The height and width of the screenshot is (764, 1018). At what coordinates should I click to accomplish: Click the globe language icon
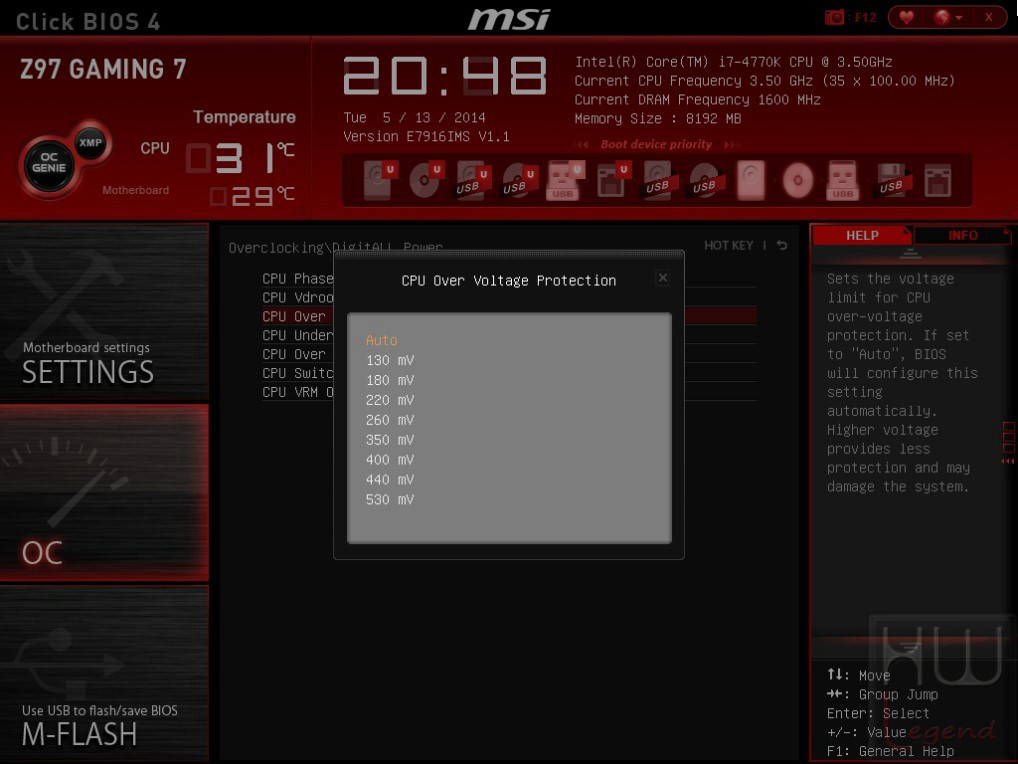click(941, 18)
